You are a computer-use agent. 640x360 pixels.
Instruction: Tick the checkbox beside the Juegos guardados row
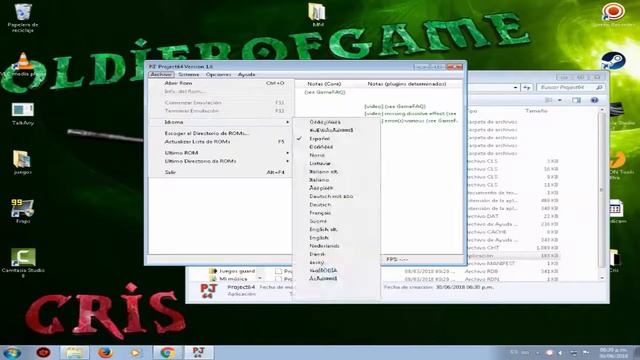[278, 271]
